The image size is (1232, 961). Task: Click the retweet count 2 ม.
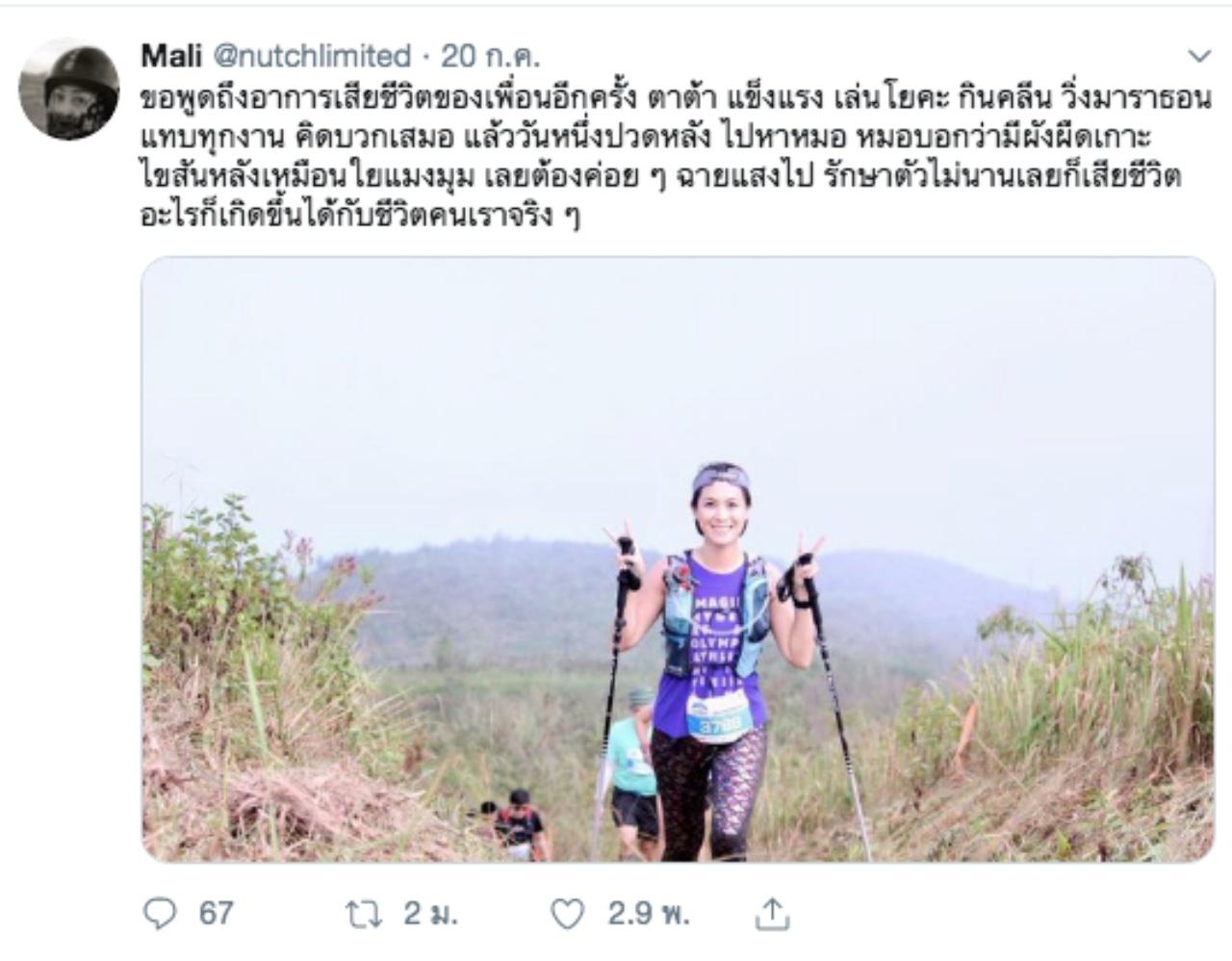(429, 913)
